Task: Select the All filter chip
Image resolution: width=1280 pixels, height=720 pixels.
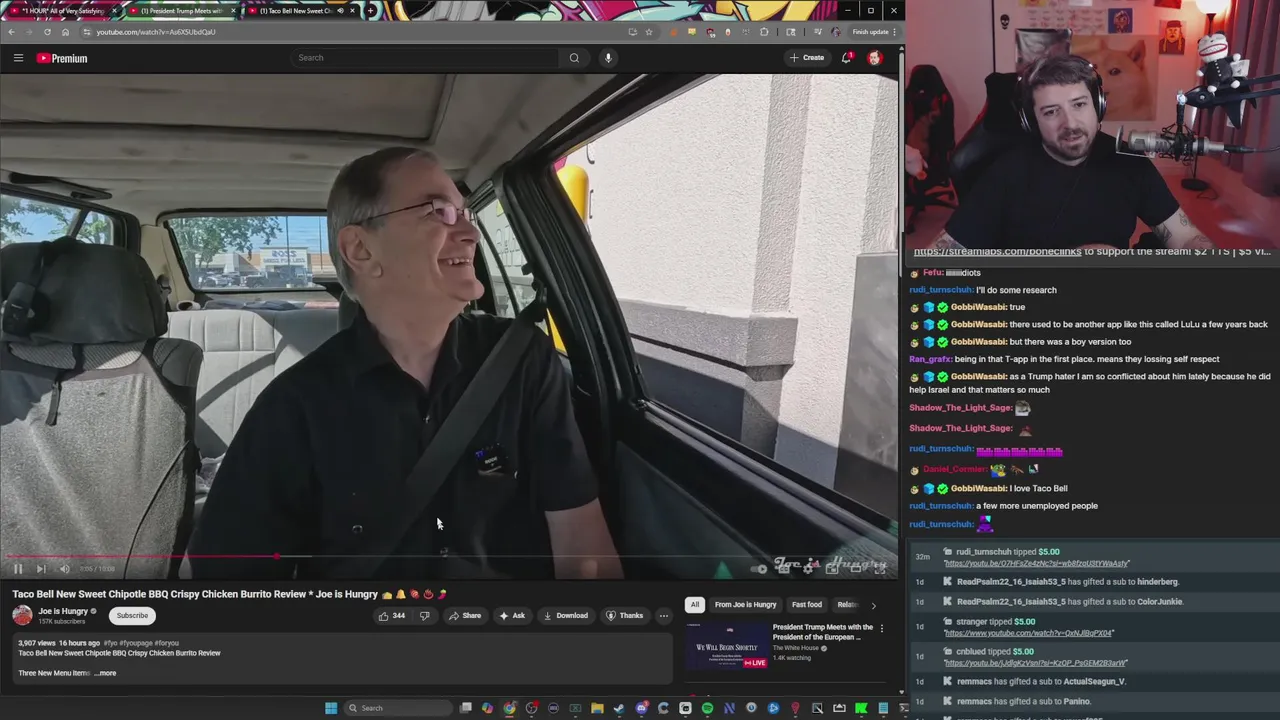Action: (x=695, y=604)
